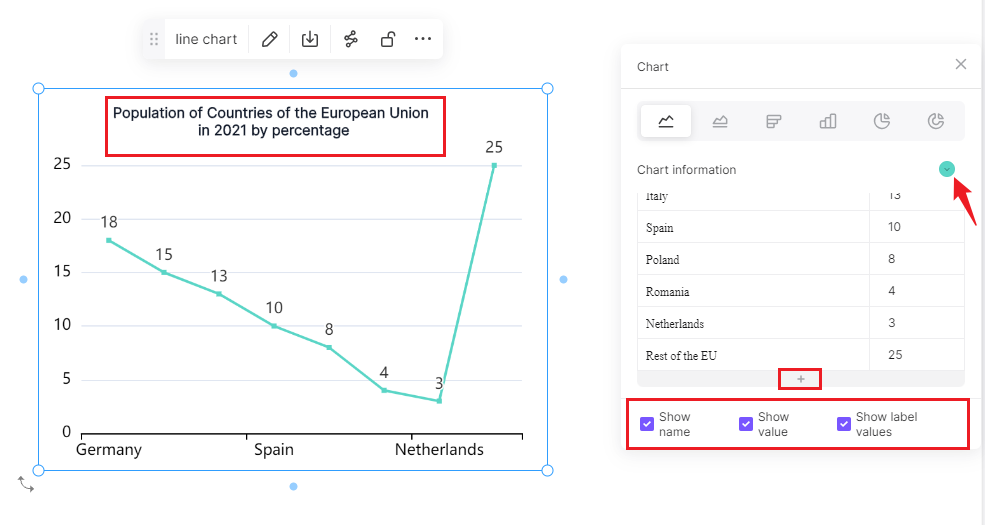Click the Netherlands value cell
This screenshot has width=985, height=525.
[x=917, y=323]
